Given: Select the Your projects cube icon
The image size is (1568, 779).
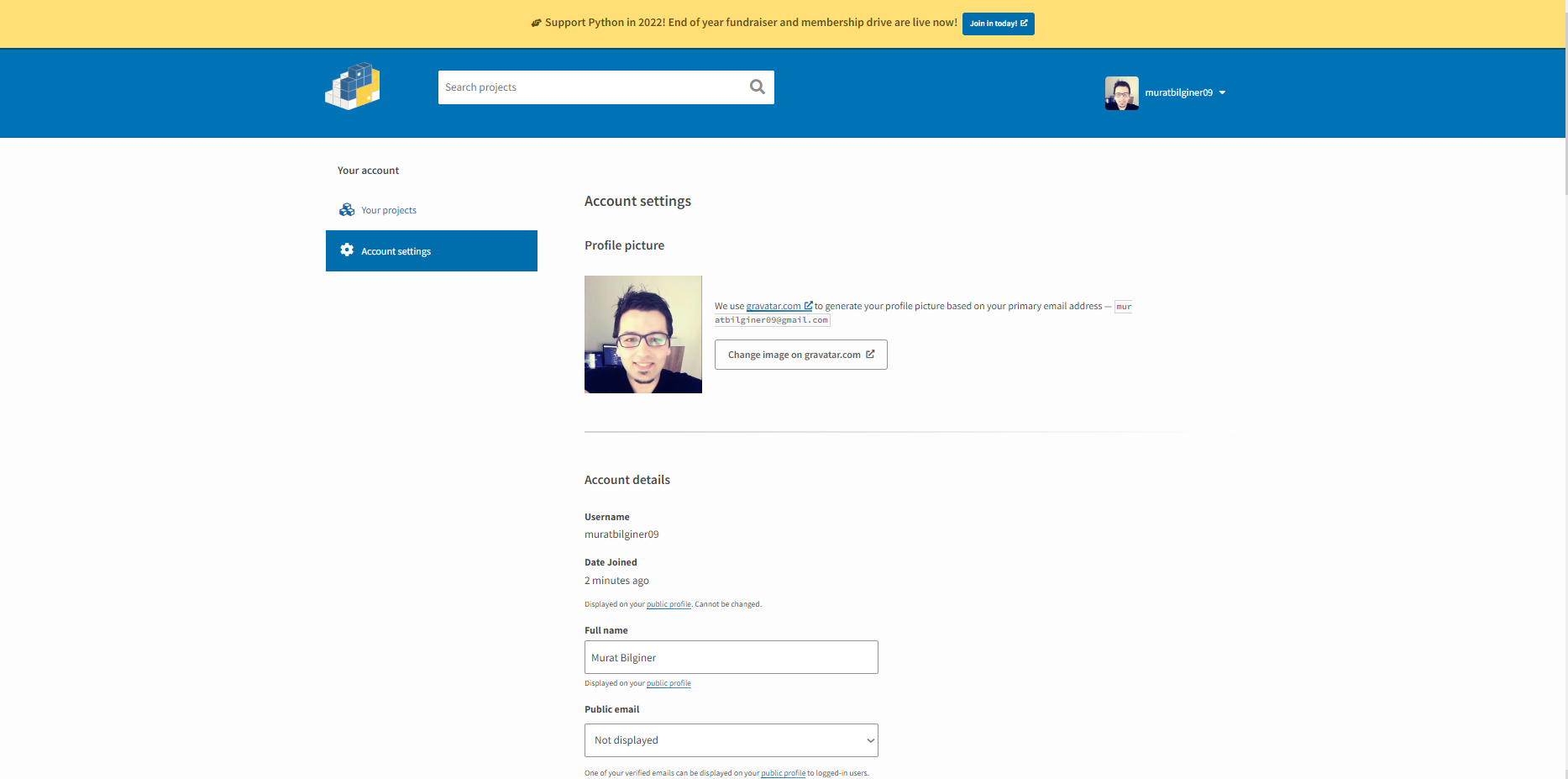Looking at the screenshot, I should coord(347,209).
